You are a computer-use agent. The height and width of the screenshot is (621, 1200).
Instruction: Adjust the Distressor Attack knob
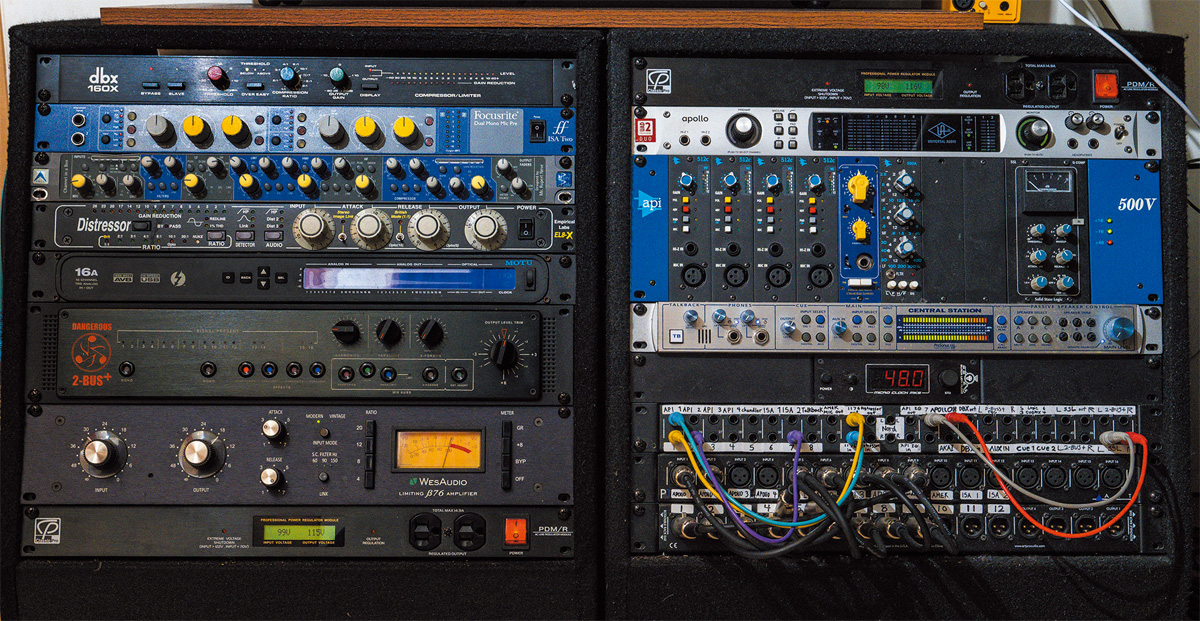[x=372, y=229]
